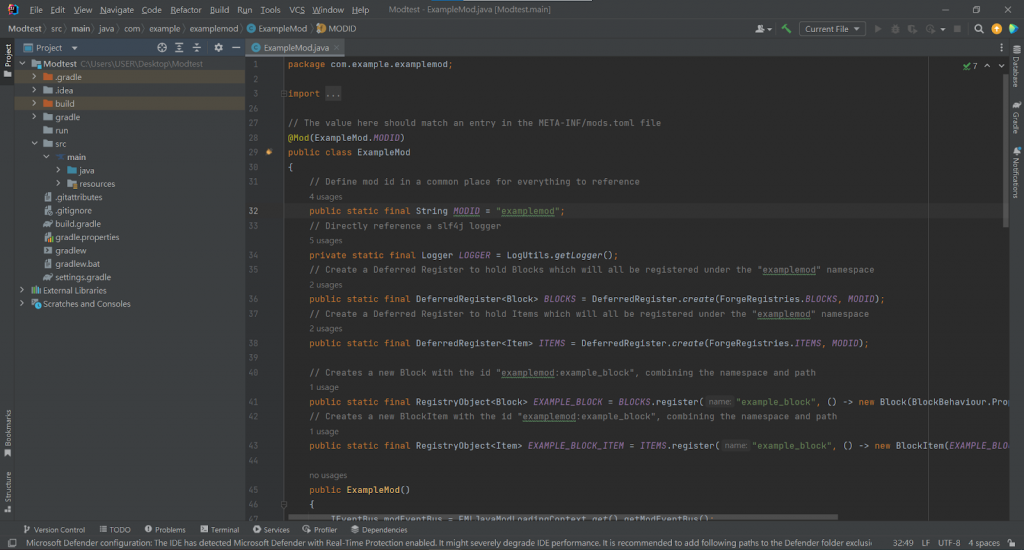Image resolution: width=1024 pixels, height=550 pixels.
Task: Click the Build Project hammer icon
Action: point(787,29)
